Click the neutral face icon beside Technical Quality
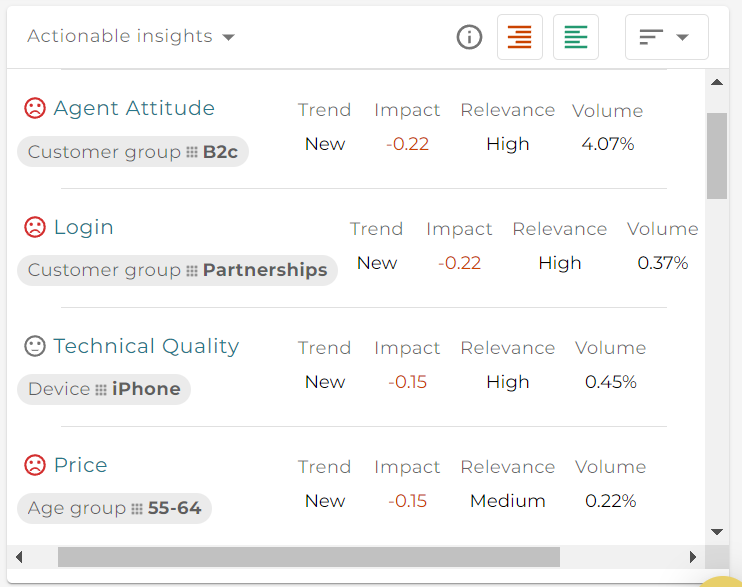742x587 pixels. tap(35, 346)
